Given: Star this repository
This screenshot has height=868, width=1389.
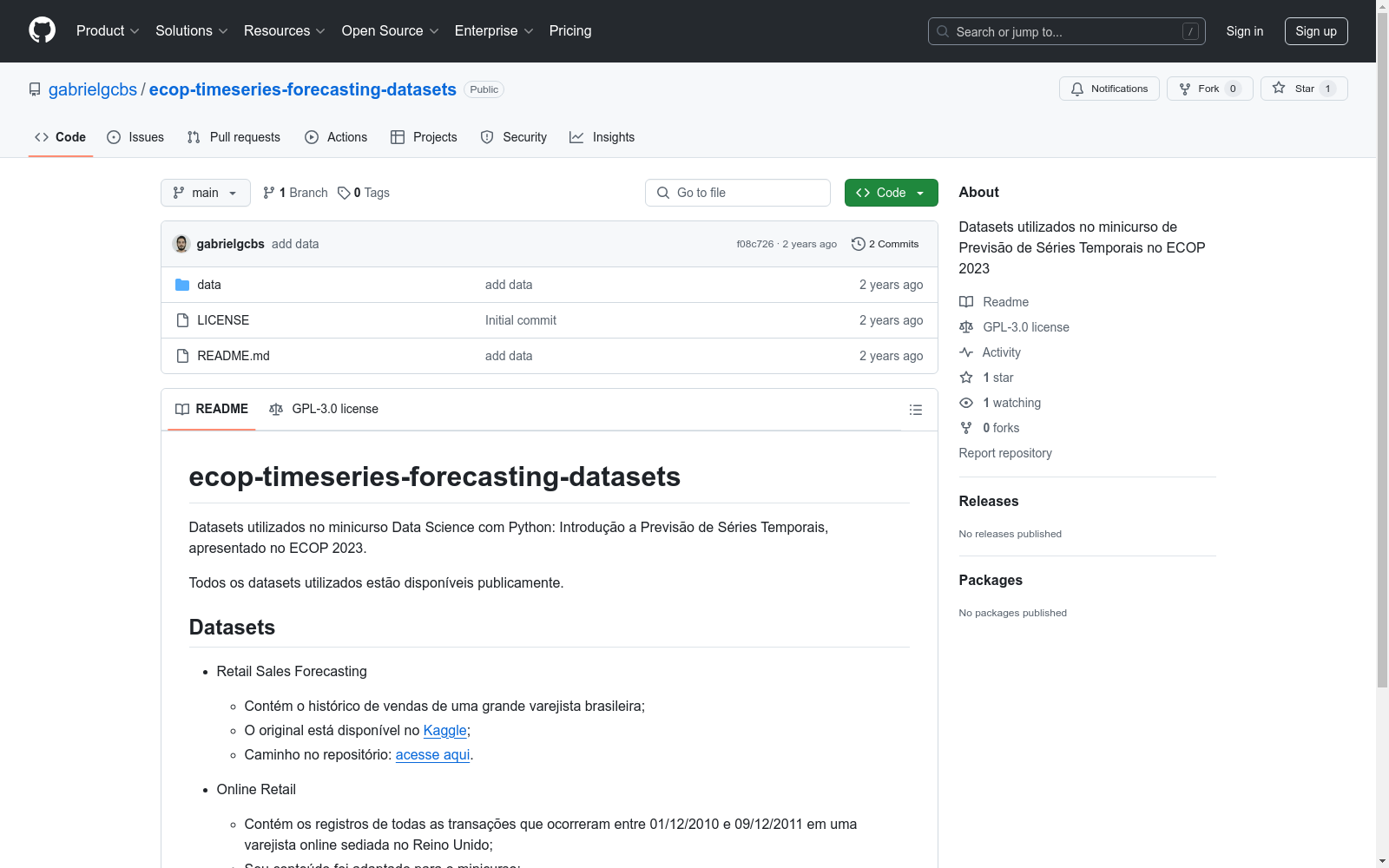Looking at the screenshot, I should [x=1304, y=89].
